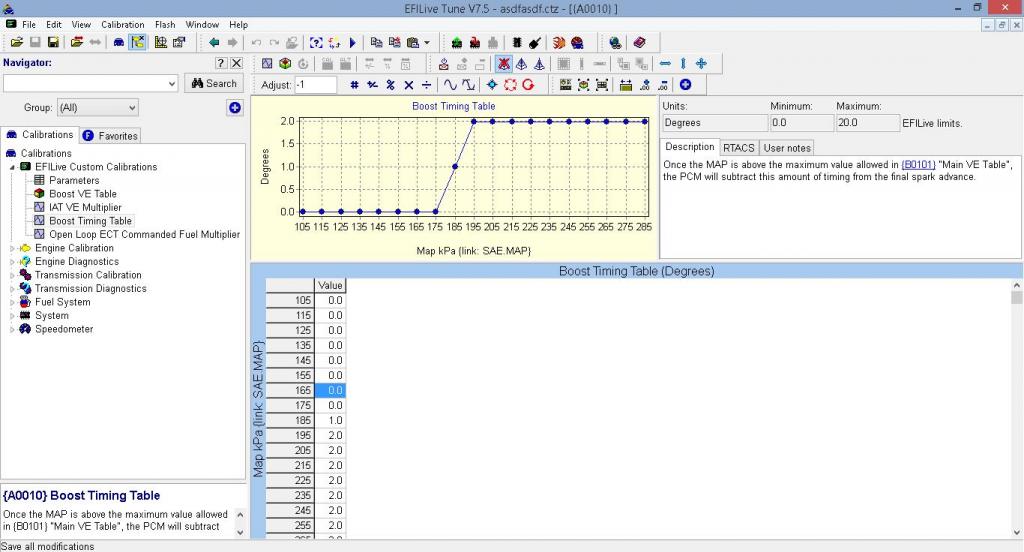Image resolution: width=1024 pixels, height=552 pixels.
Task: Switch to the Favorites tab
Action: [110, 136]
